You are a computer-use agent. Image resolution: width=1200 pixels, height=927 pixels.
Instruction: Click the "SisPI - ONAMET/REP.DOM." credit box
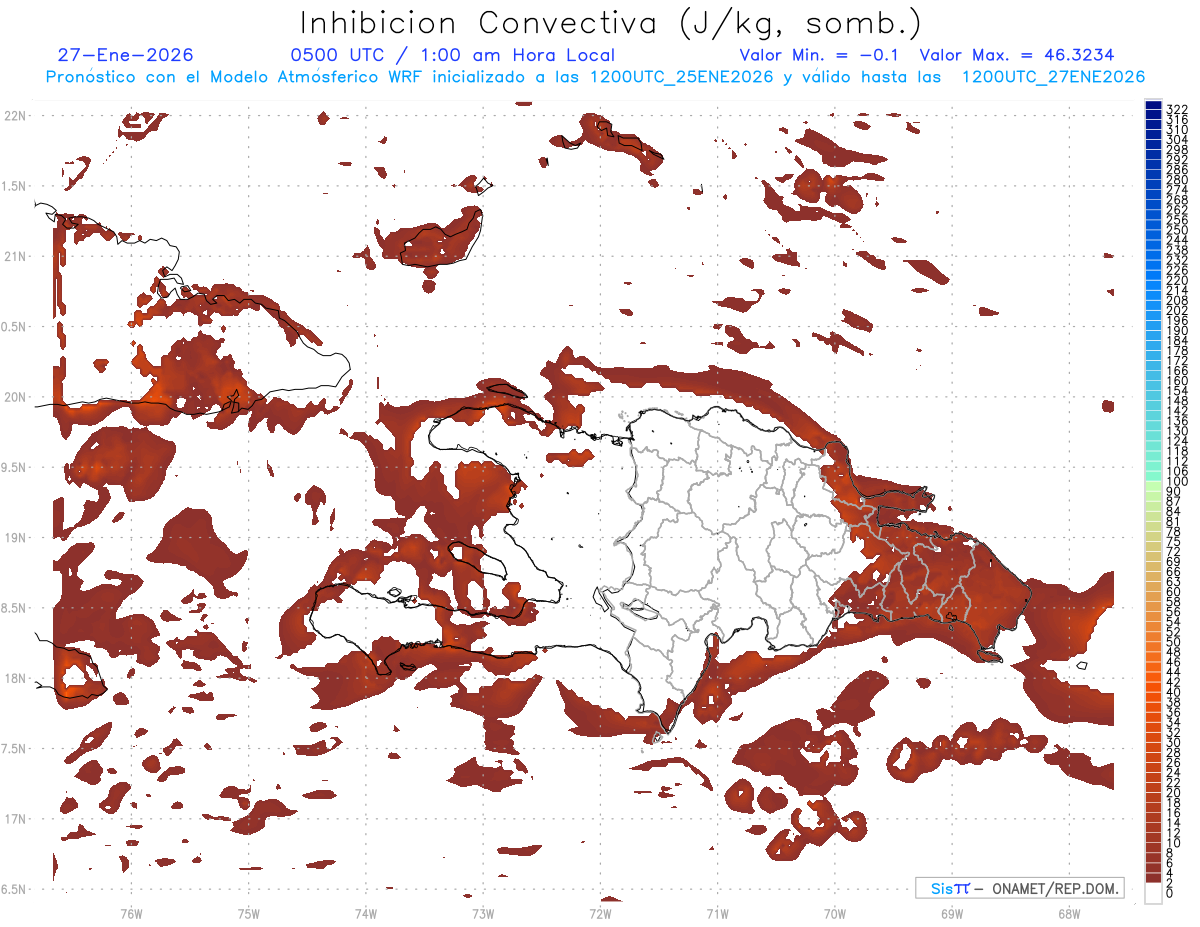tap(1019, 888)
